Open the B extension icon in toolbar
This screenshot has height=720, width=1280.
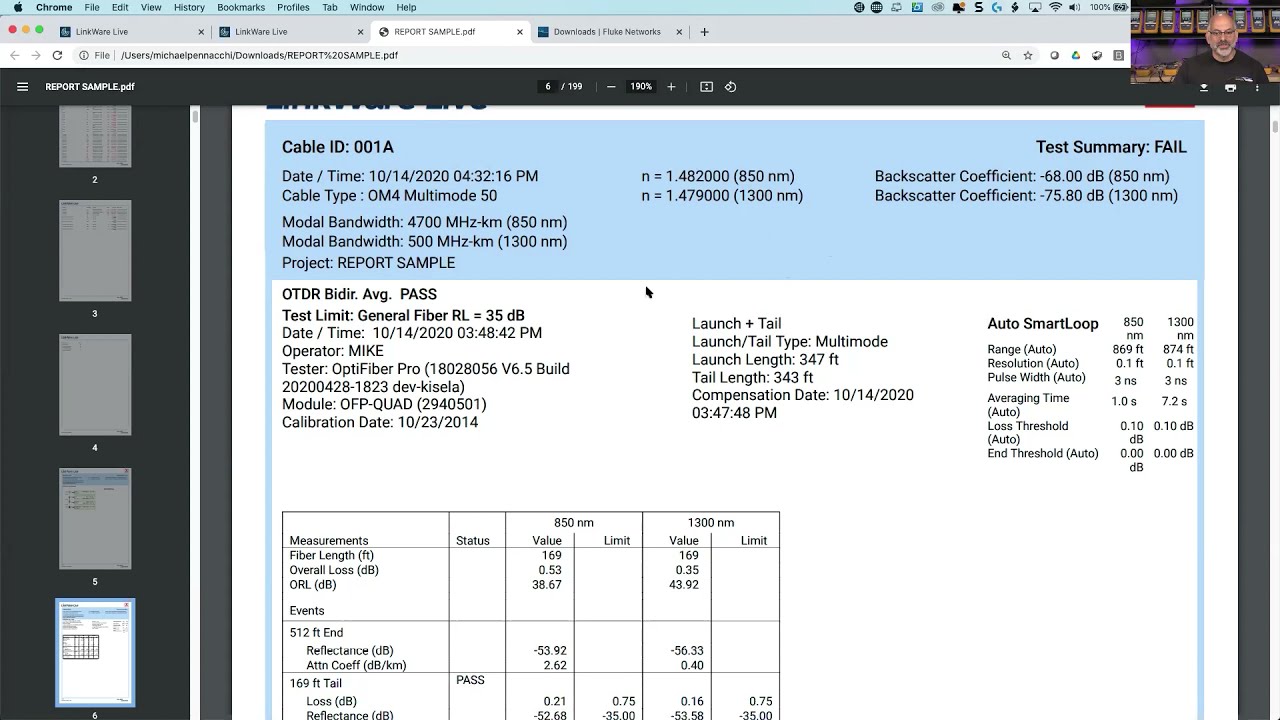[x=1119, y=55]
